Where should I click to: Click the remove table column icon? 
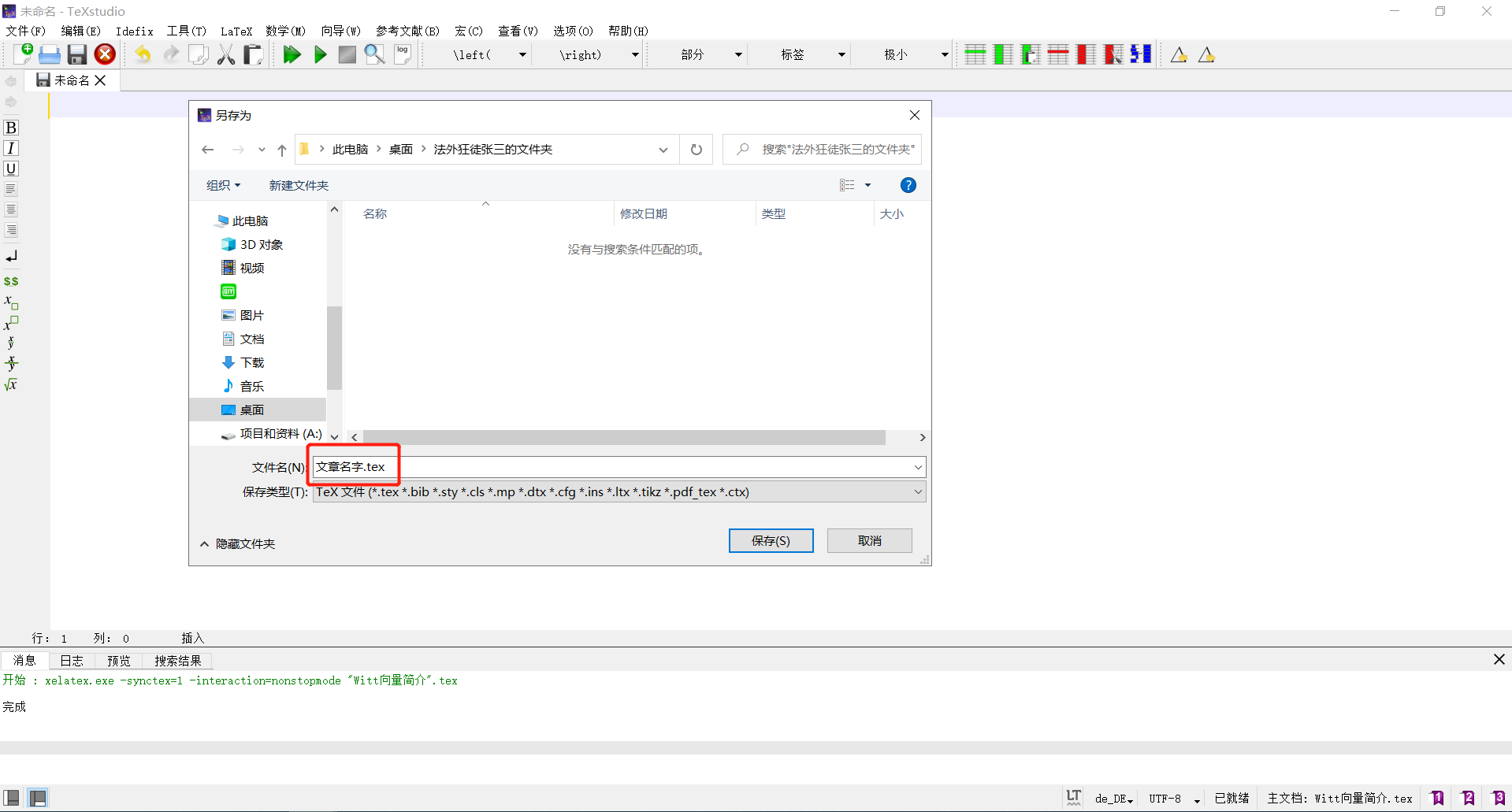(1086, 54)
